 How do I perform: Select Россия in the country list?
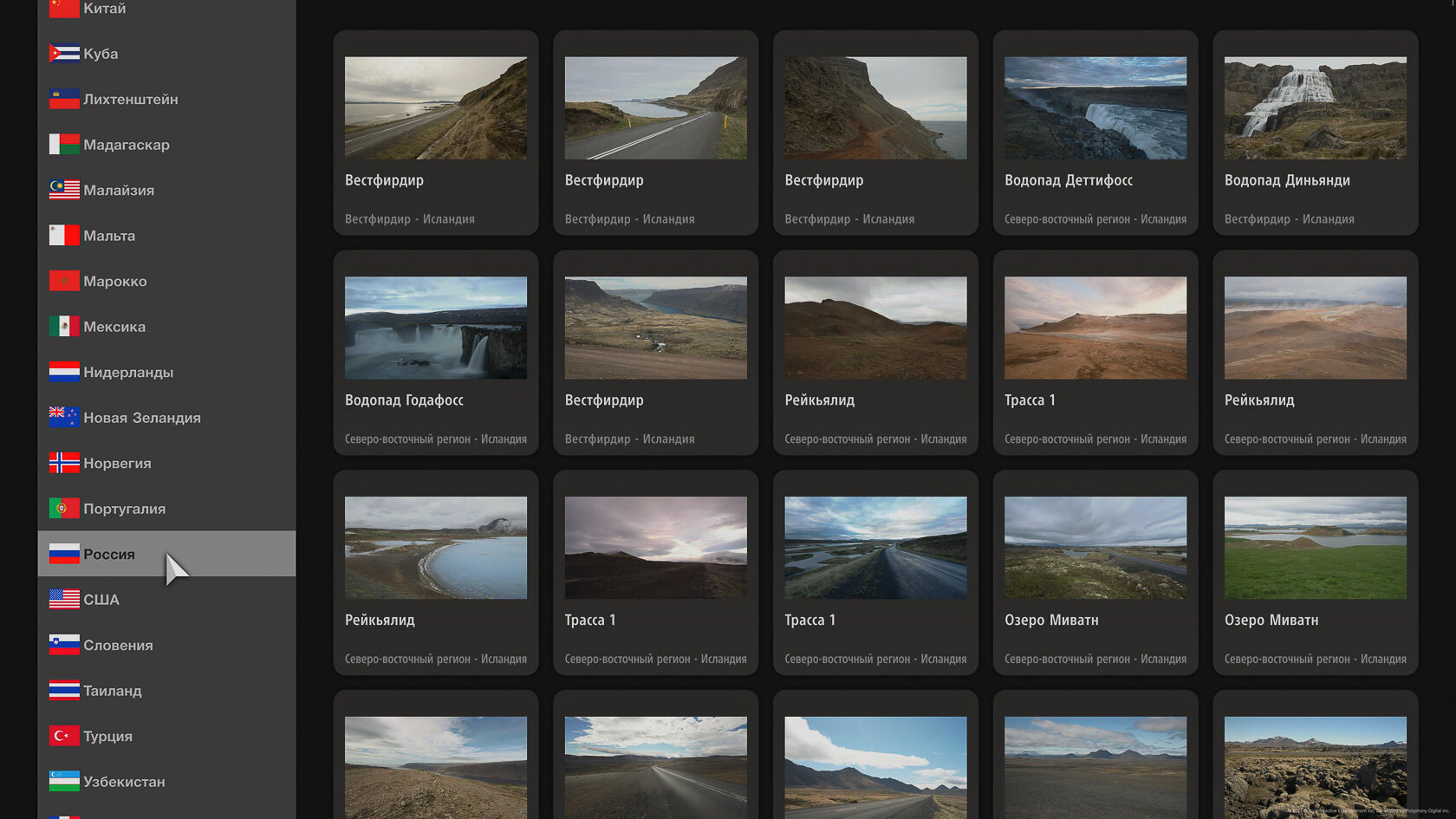pyautogui.click(x=166, y=554)
